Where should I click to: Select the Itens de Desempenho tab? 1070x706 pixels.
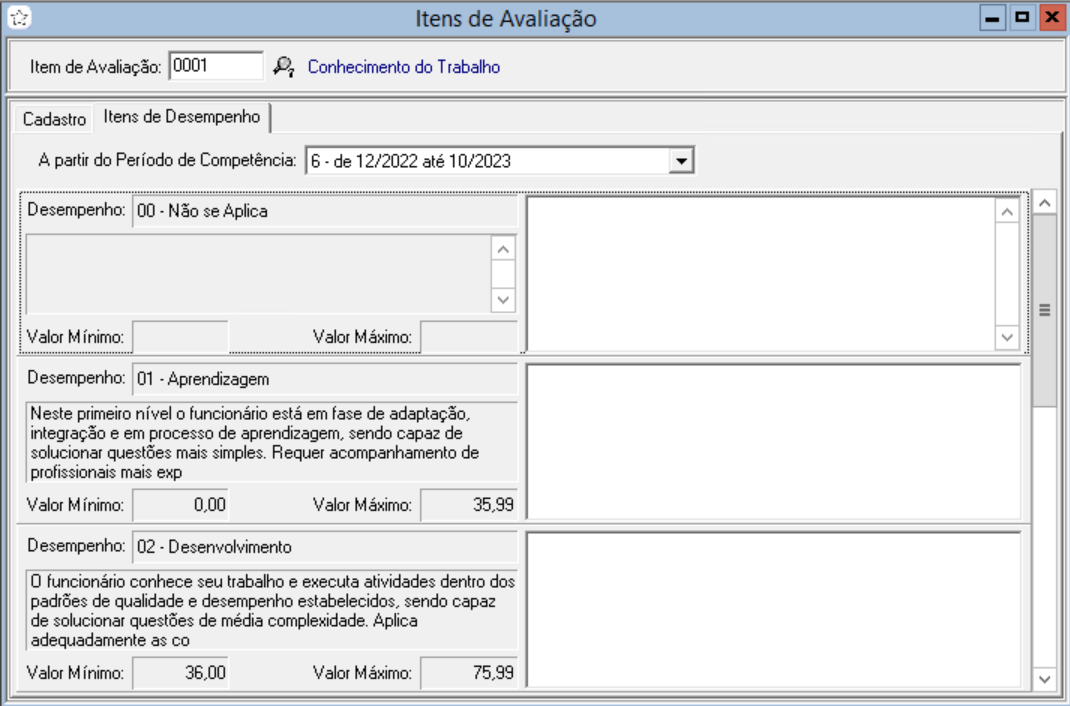click(x=182, y=117)
